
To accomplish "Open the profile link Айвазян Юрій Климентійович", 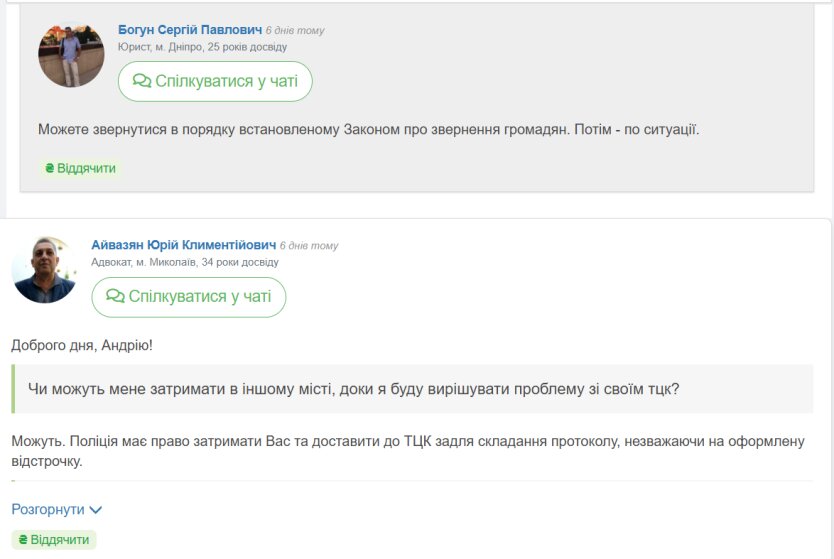I will click(184, 245).
